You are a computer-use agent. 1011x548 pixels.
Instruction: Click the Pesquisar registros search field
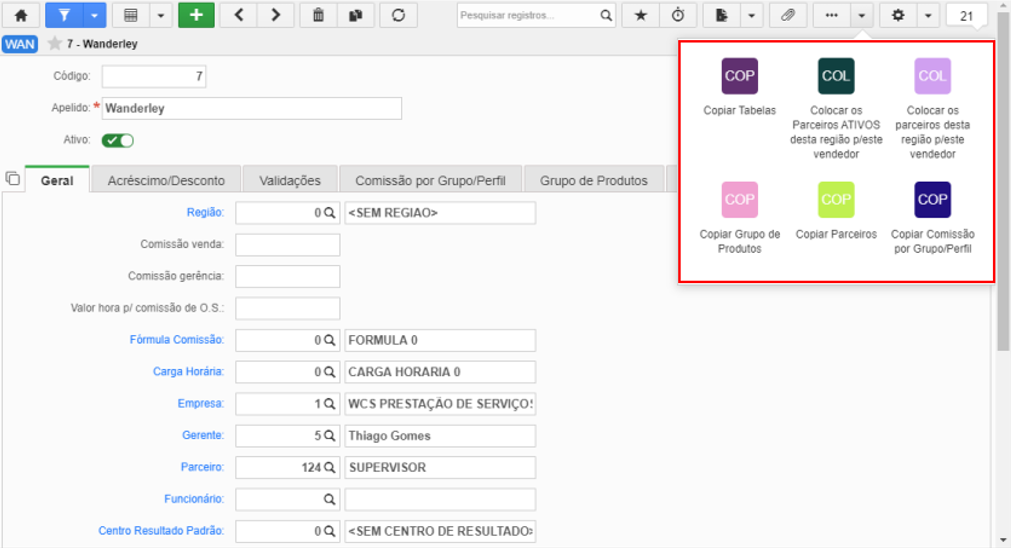(528, 15)
